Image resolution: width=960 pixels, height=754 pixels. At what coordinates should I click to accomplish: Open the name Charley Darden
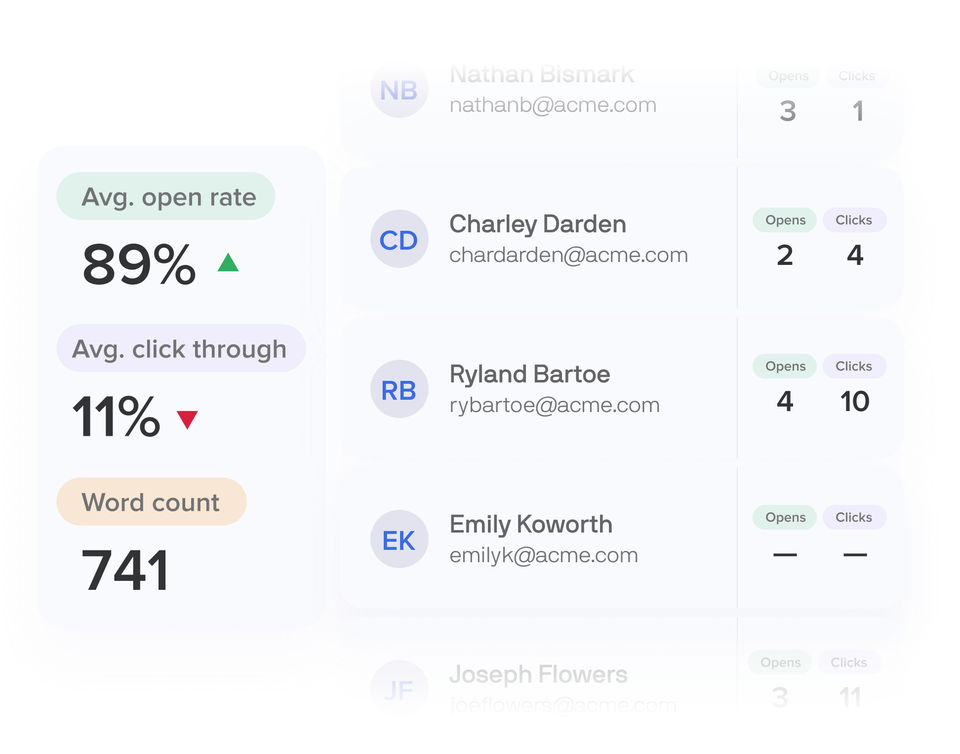538,224
